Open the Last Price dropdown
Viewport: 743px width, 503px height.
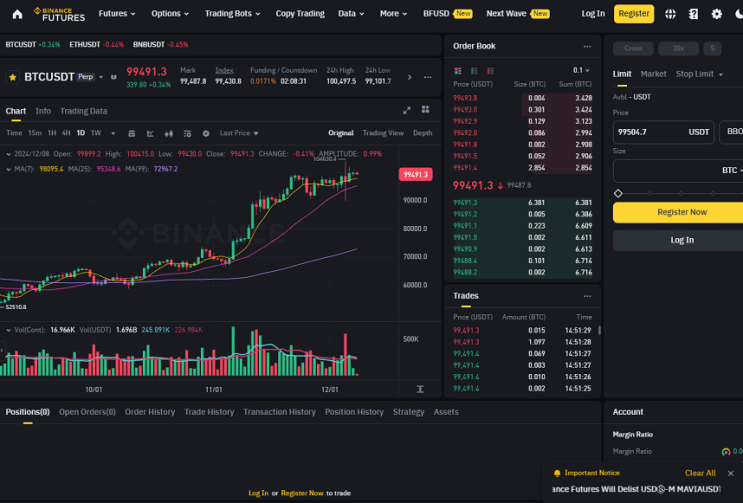[239, 133]
